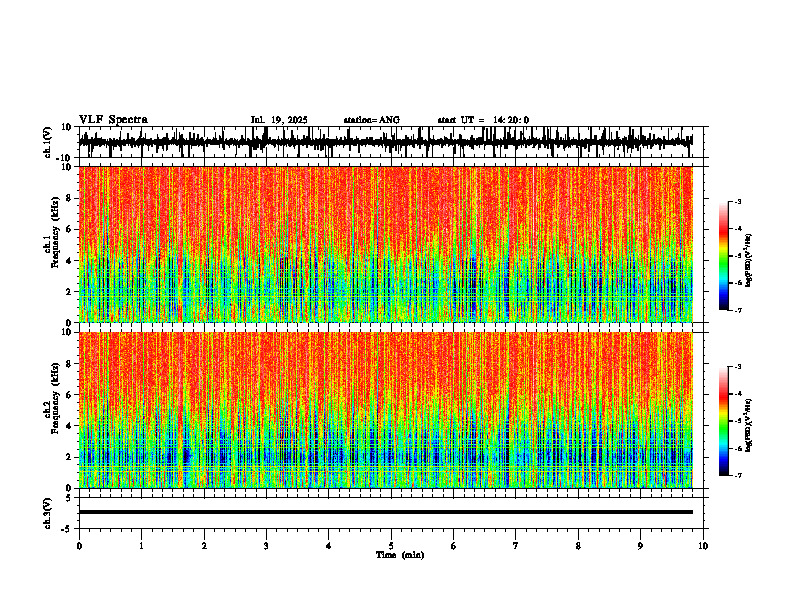Select the date text "Jul. 19, 2025"
Screen dimensions: 792x612
click(x=279, y=120)
